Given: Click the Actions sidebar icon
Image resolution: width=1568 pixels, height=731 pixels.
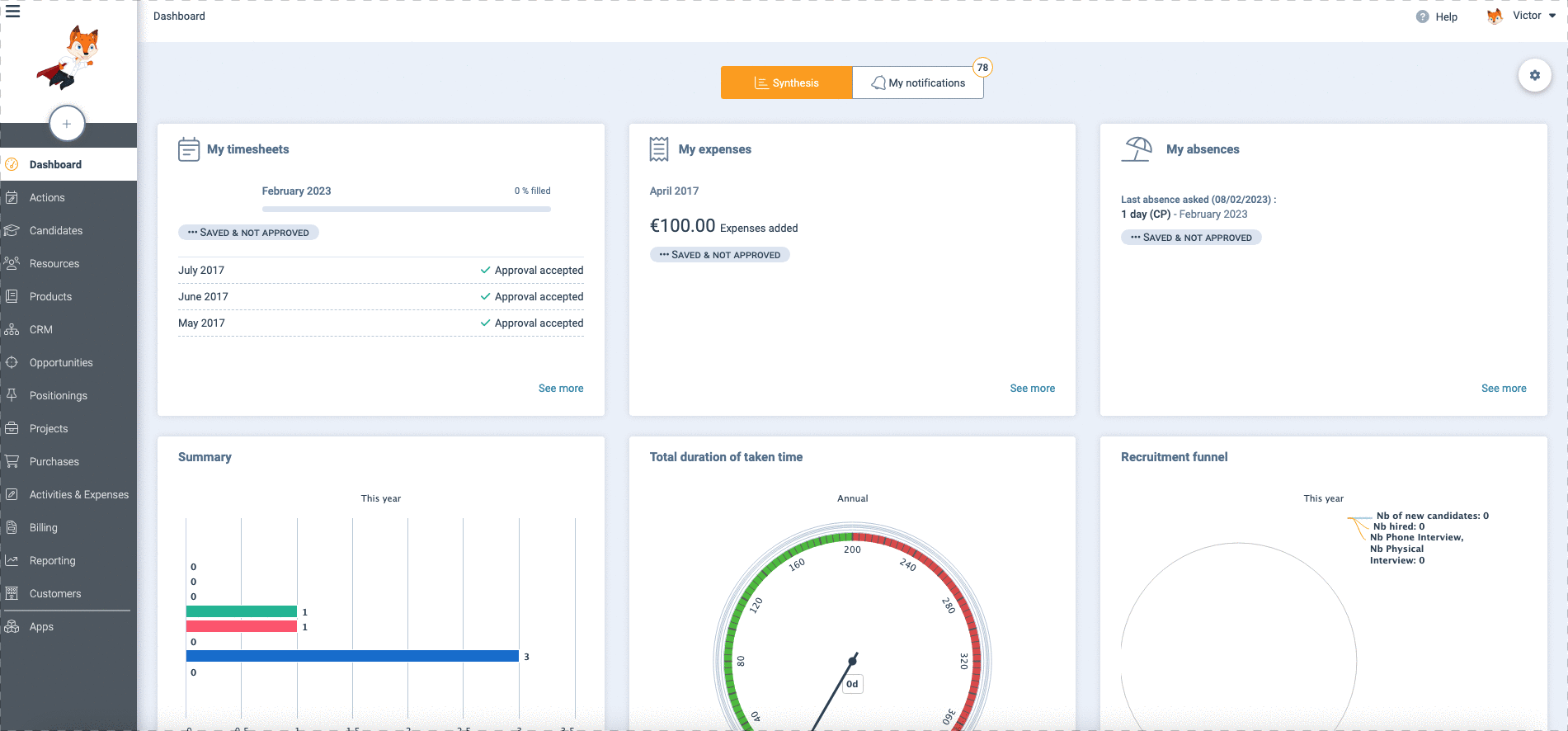Looking at the screenshot, I should tap(12, 197).
